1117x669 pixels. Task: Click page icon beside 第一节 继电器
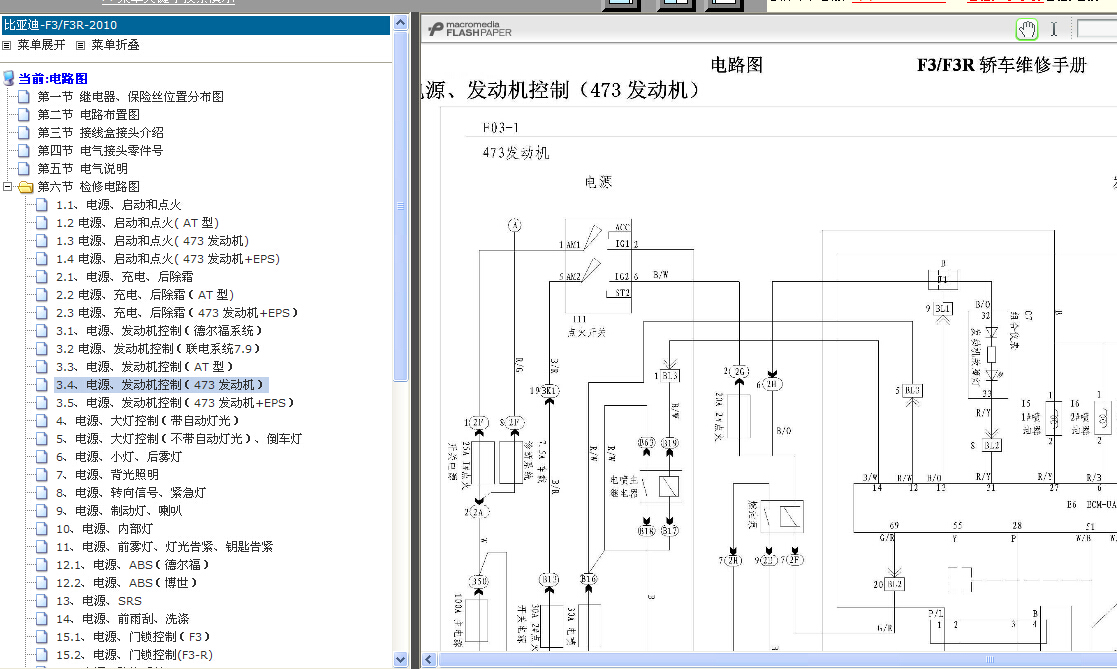tap(24, 96)
